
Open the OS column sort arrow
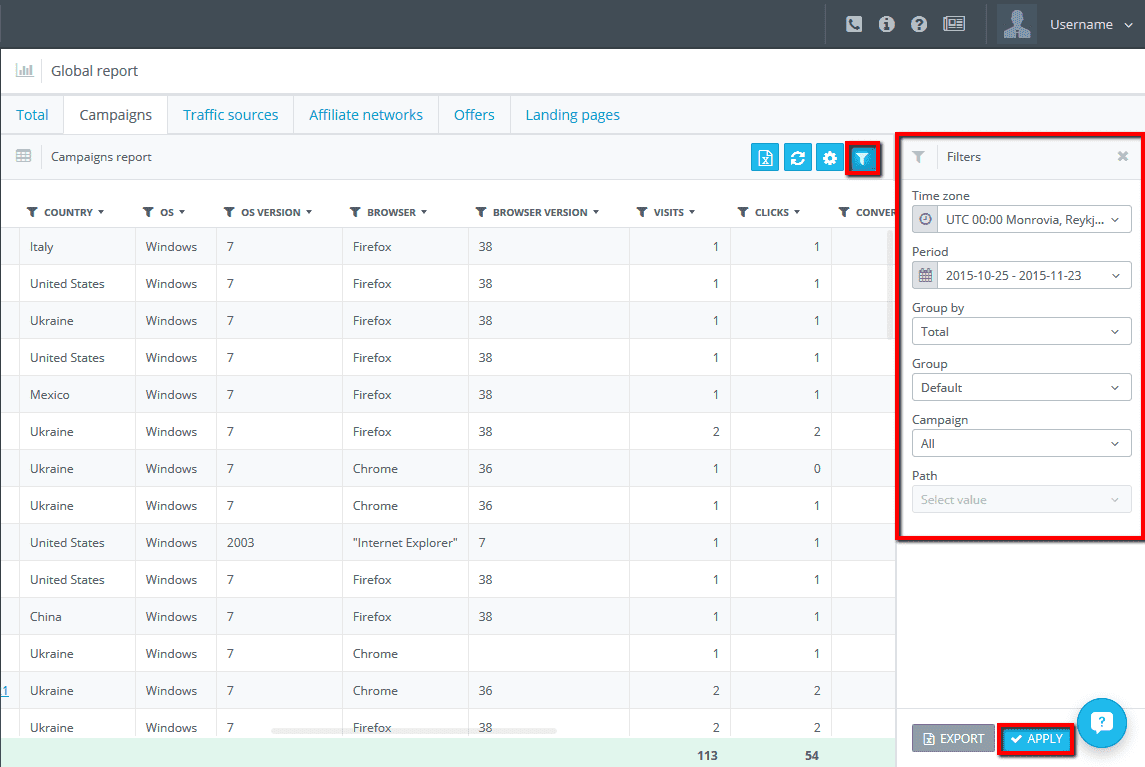[182, 212]
